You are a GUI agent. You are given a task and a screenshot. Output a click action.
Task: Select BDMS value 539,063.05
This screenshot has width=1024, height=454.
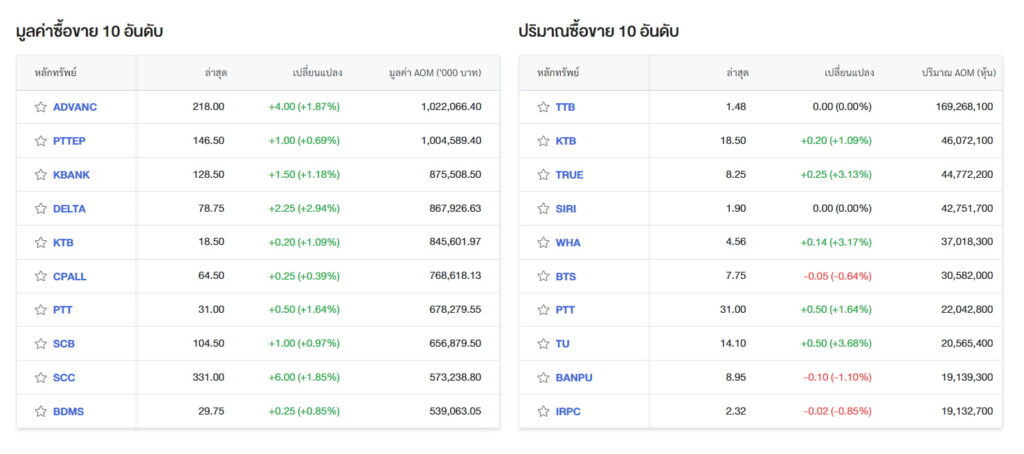(x=456, y=412)
